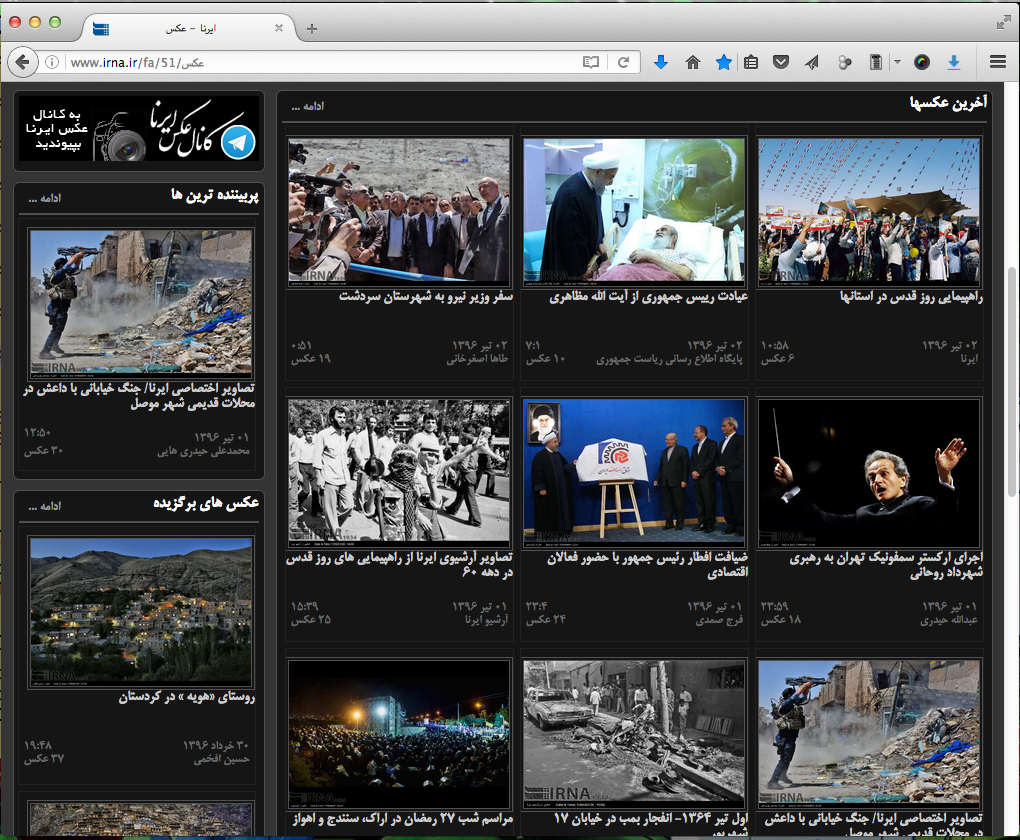Open the orchestra conductor photo thumbnail
The width and height of the screenshot is (1020, 840).
click(x=869, y=473)
